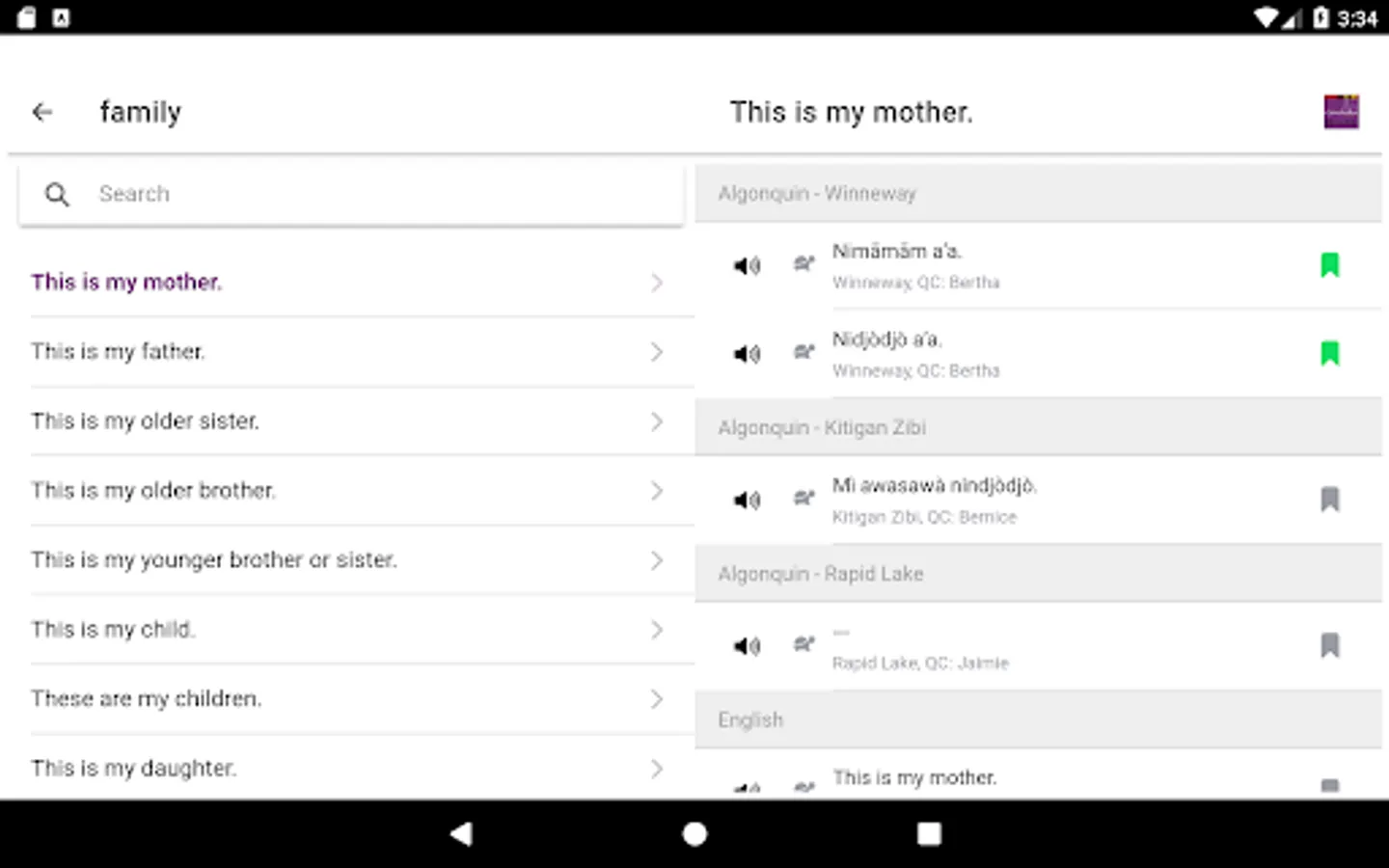This screenshot has width=1389, height=868.
Task: Play slow audio for Nimāmām a'a
Action: point(803,263)
